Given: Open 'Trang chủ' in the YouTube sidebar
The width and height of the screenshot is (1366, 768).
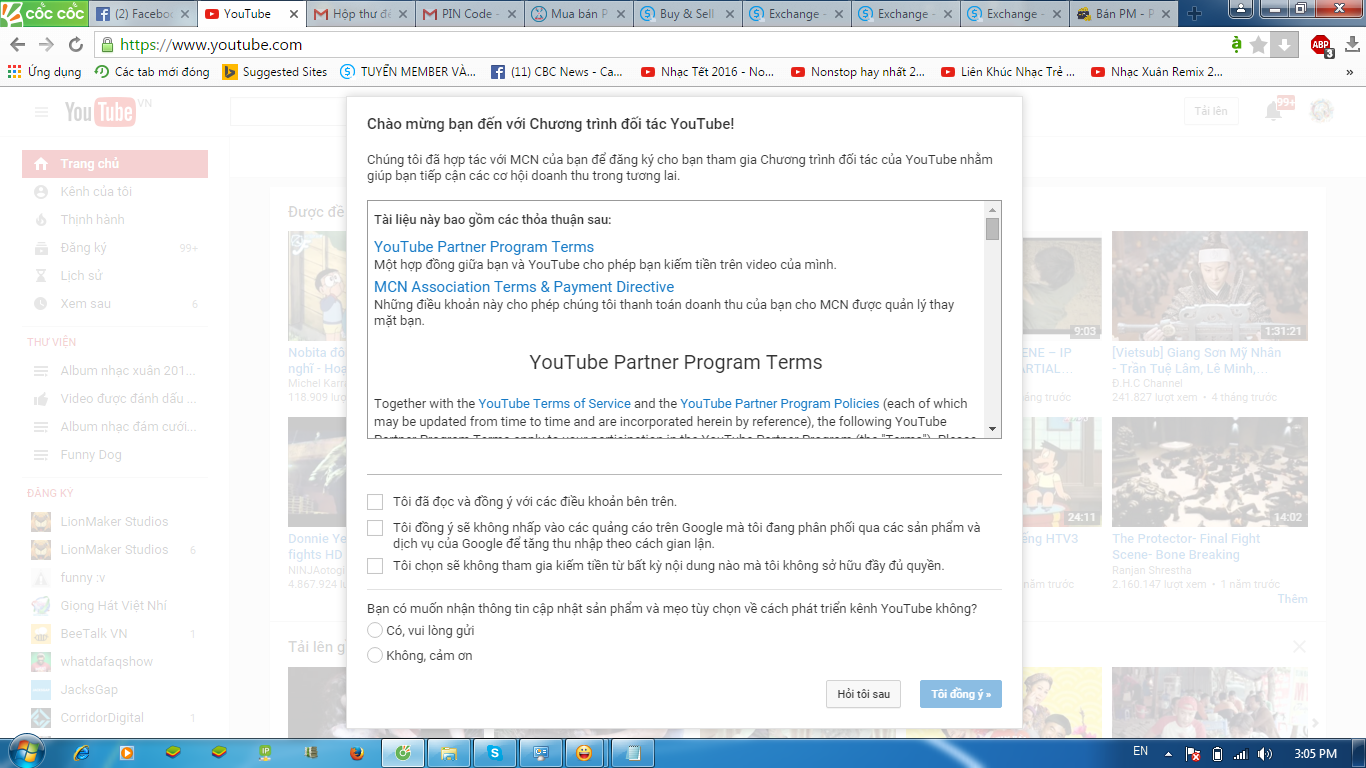Looking at the screenshot, I should click(115, 164).
